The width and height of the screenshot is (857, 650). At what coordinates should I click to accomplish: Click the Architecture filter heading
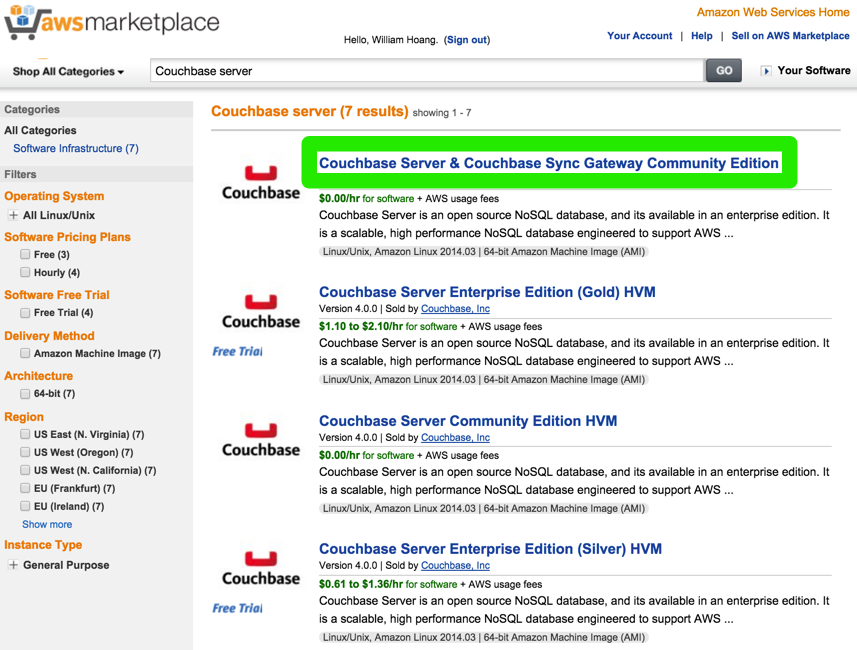tap(38, 376)
